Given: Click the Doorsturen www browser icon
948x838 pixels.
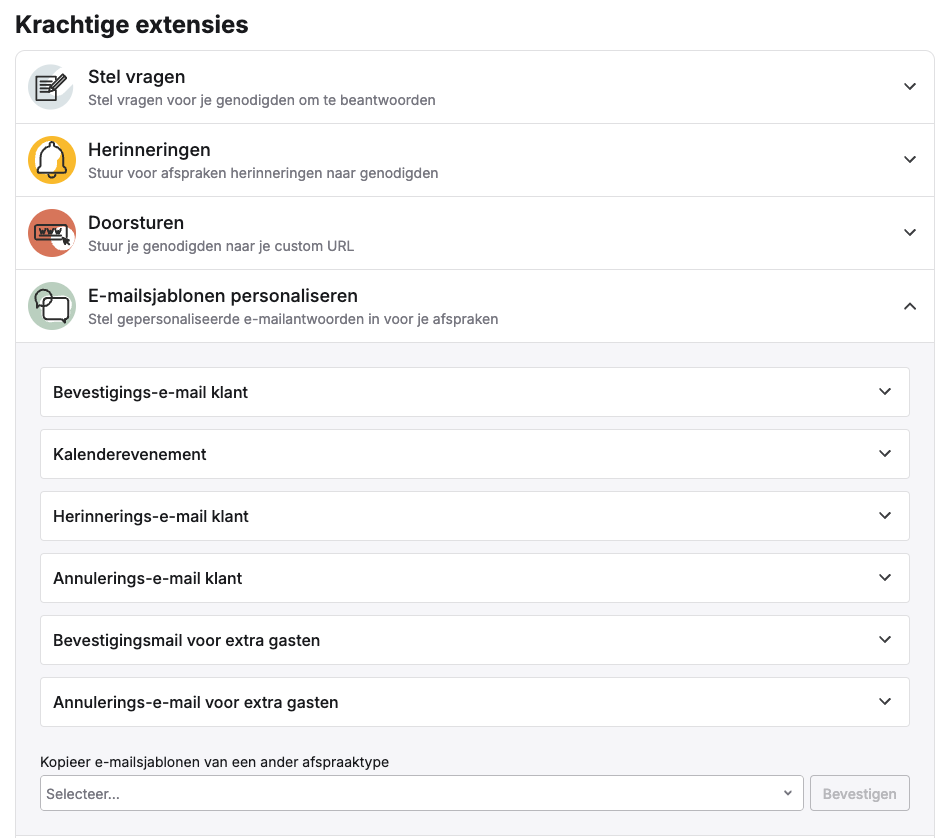Looking at the screenshot, I should coord(51,233).
